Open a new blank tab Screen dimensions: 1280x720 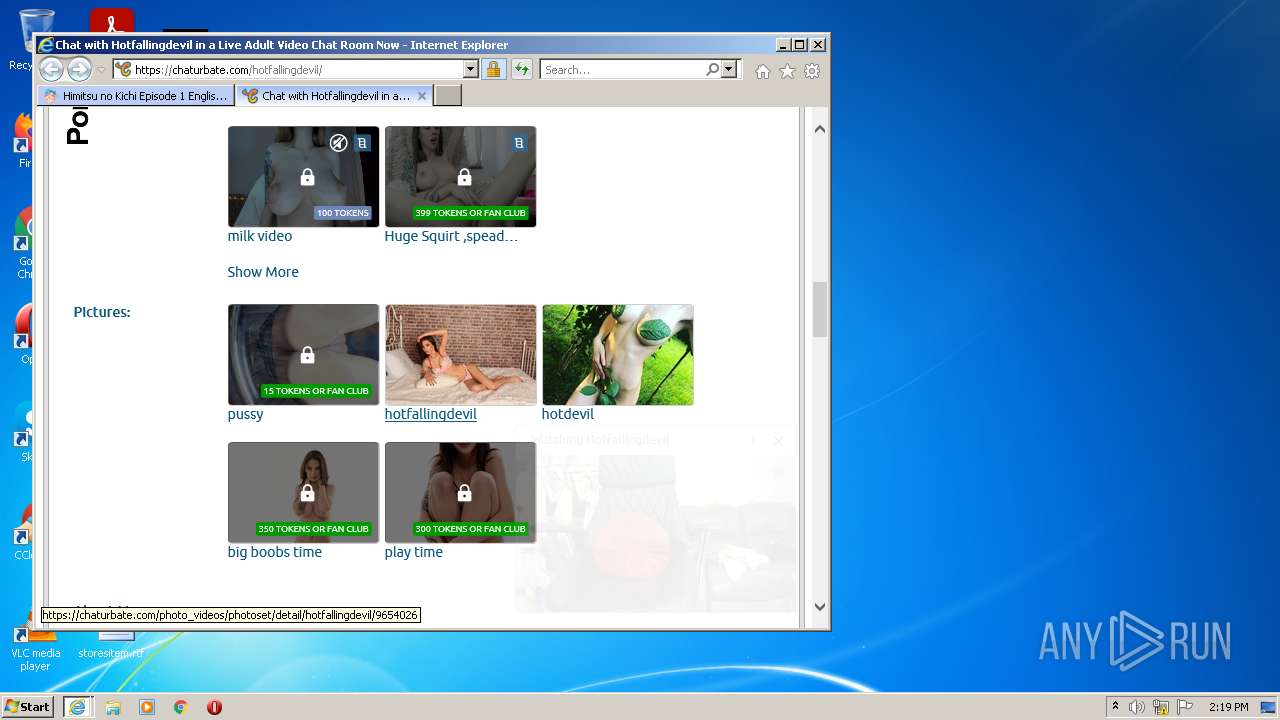point(448,96)
